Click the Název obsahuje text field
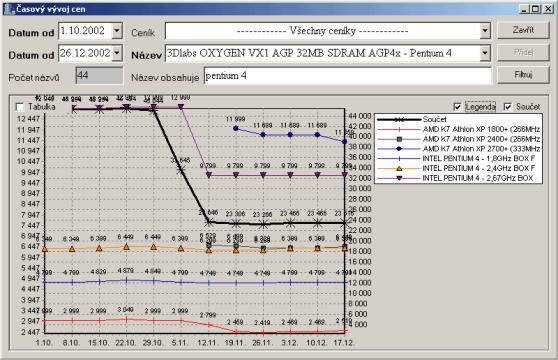This screenshot has height=360, width=558. click(x=347, y=75)
